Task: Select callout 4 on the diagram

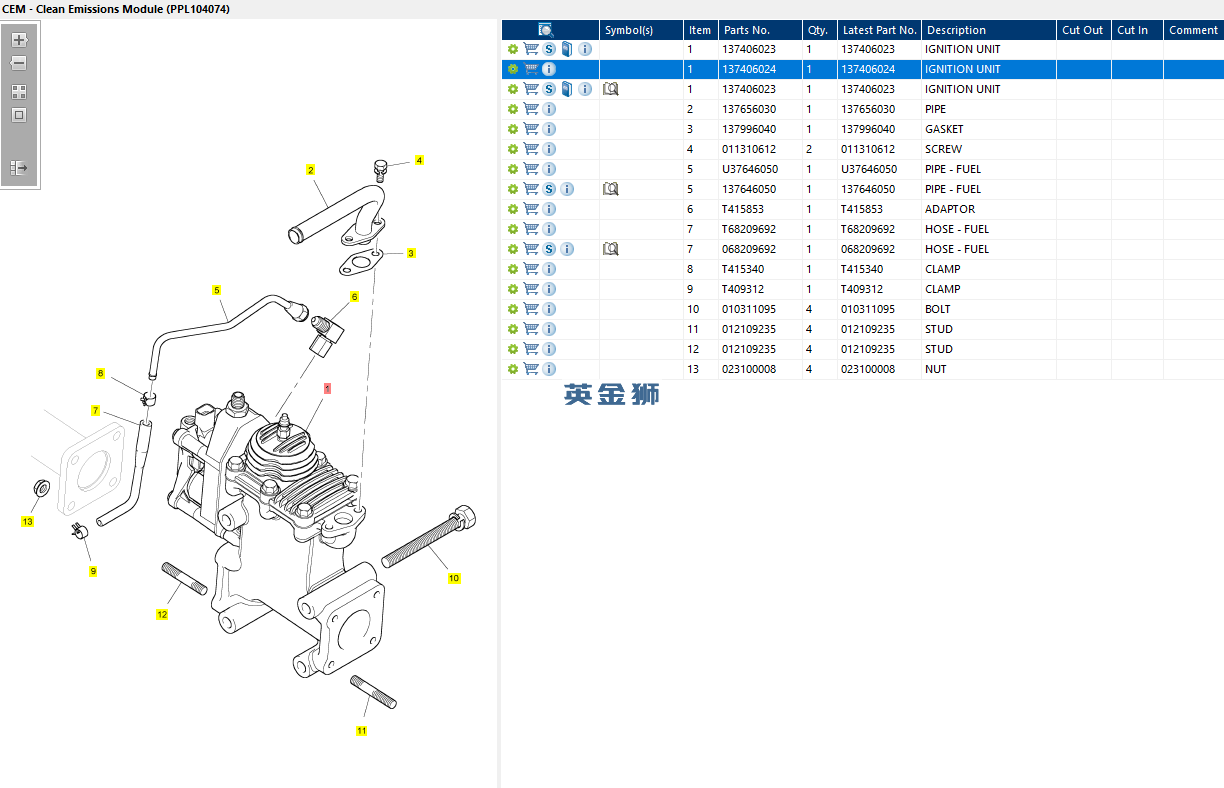Action: point(419,160)
